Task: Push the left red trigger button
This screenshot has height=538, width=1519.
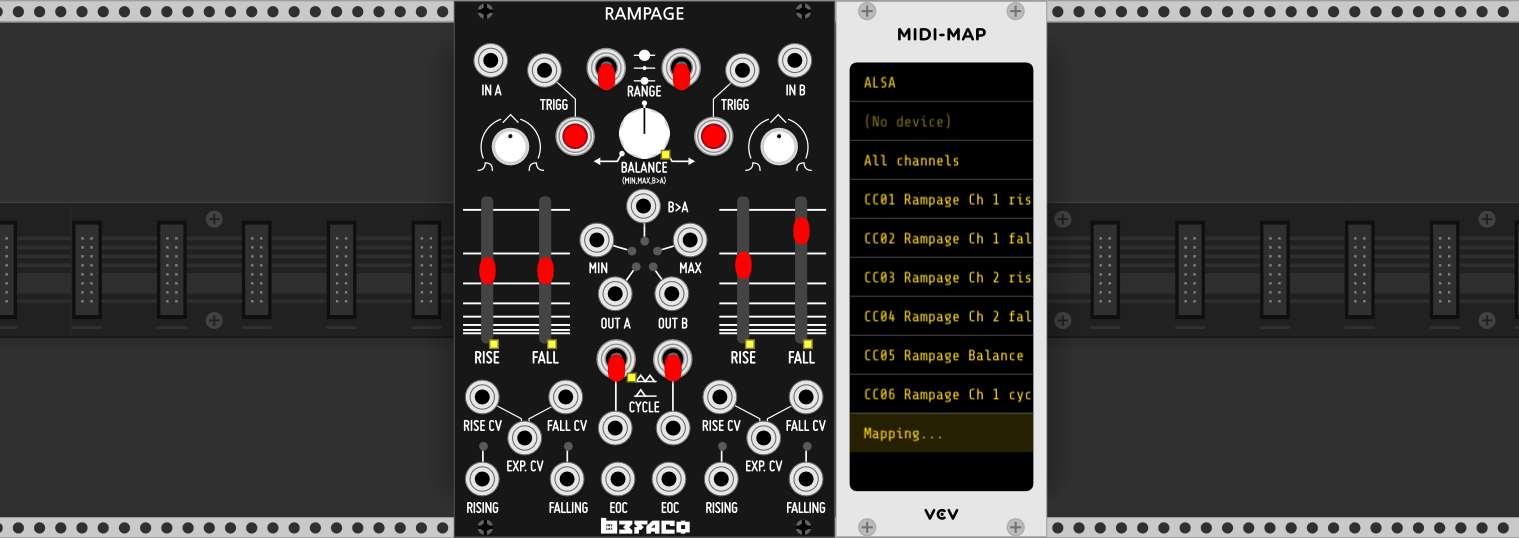Action: pos(575,137)
